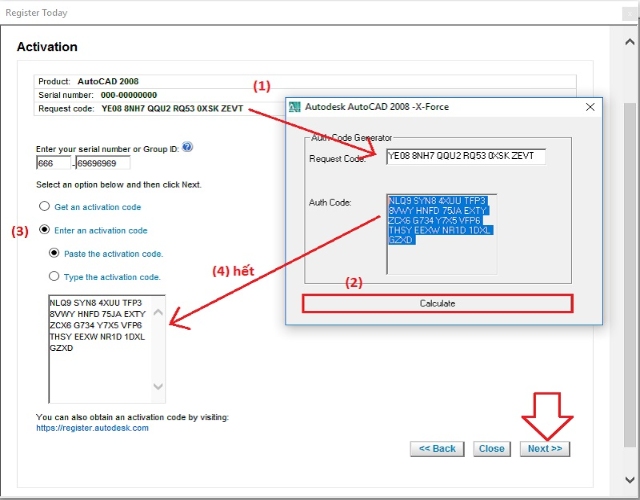Click the Activation heading
Viewport: 640px width, 500px height.
(x=47, y=47)
